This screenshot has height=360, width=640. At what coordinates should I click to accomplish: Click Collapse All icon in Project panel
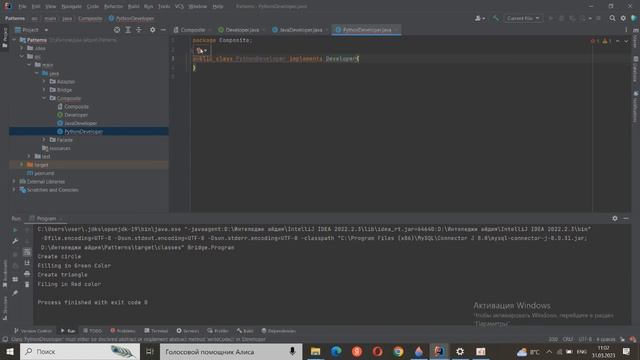click(x=139, y=30)
